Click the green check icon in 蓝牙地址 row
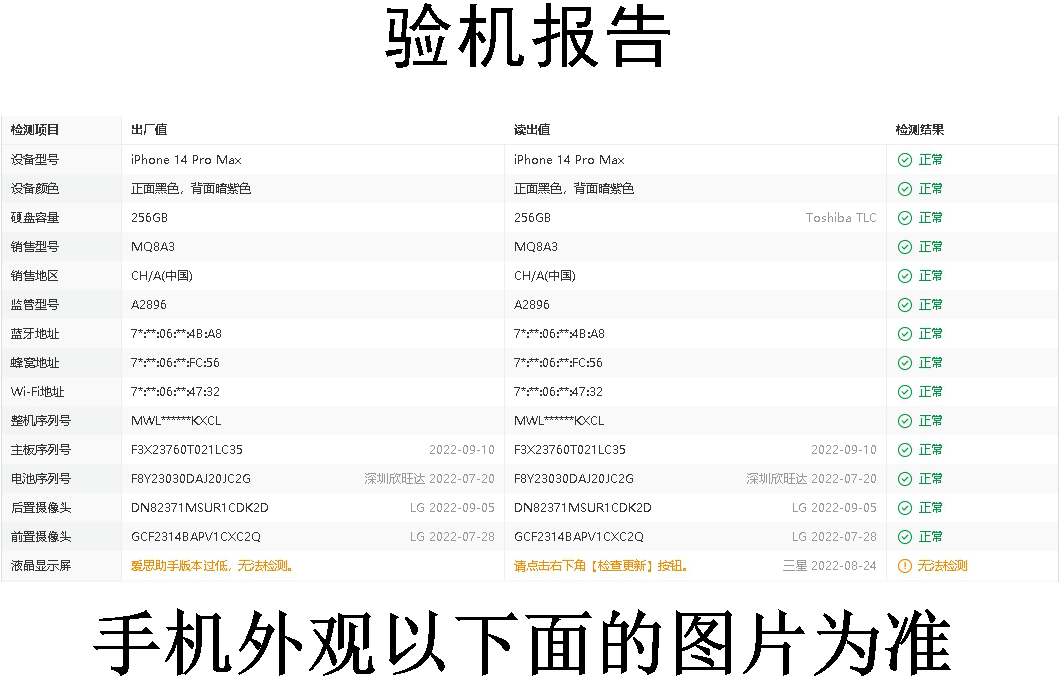1060x698 pixels. click(x=905, y=334)
